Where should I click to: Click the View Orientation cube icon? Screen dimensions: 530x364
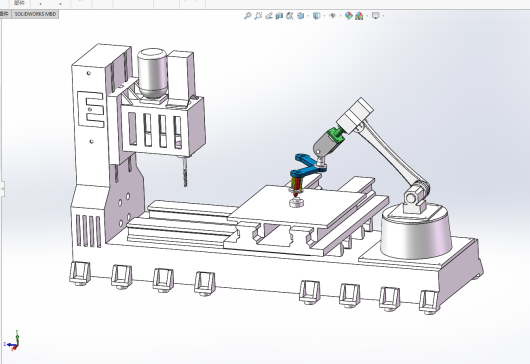tap(300, 16)
